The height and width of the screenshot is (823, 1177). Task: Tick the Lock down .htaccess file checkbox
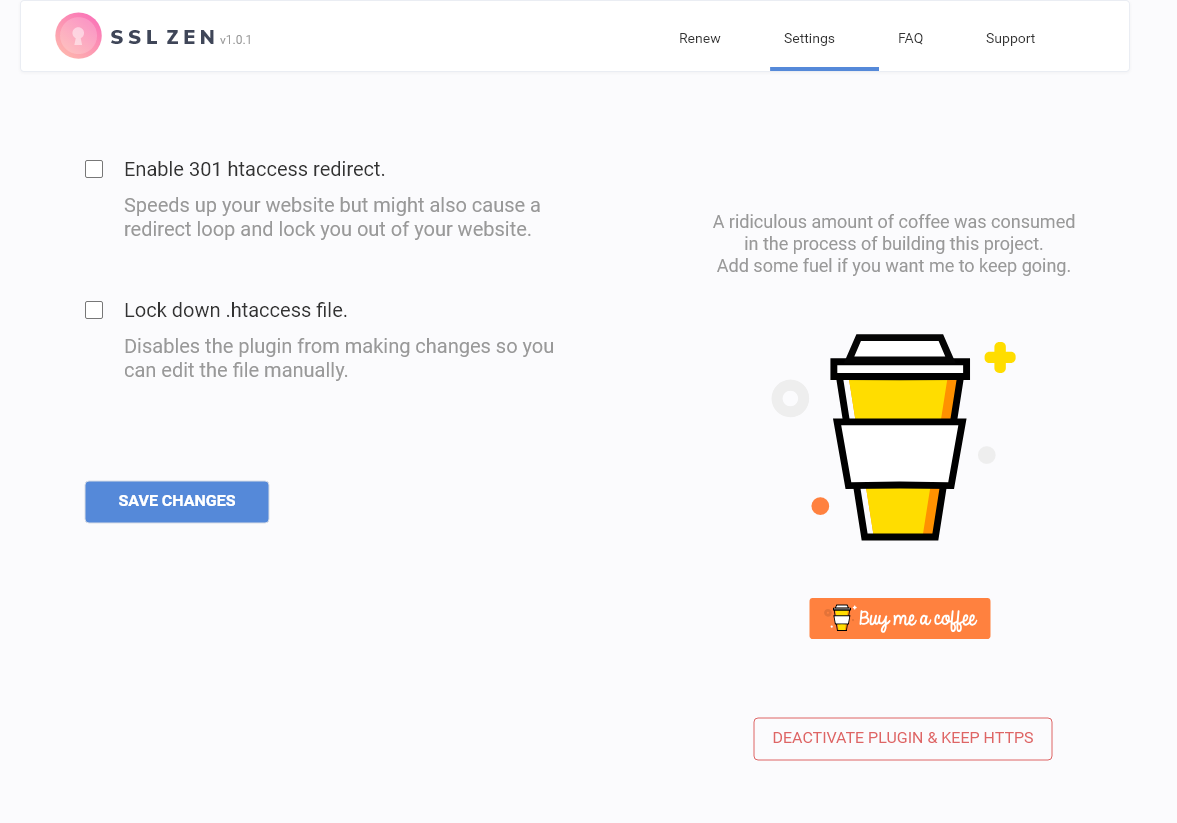pos(94,310)
